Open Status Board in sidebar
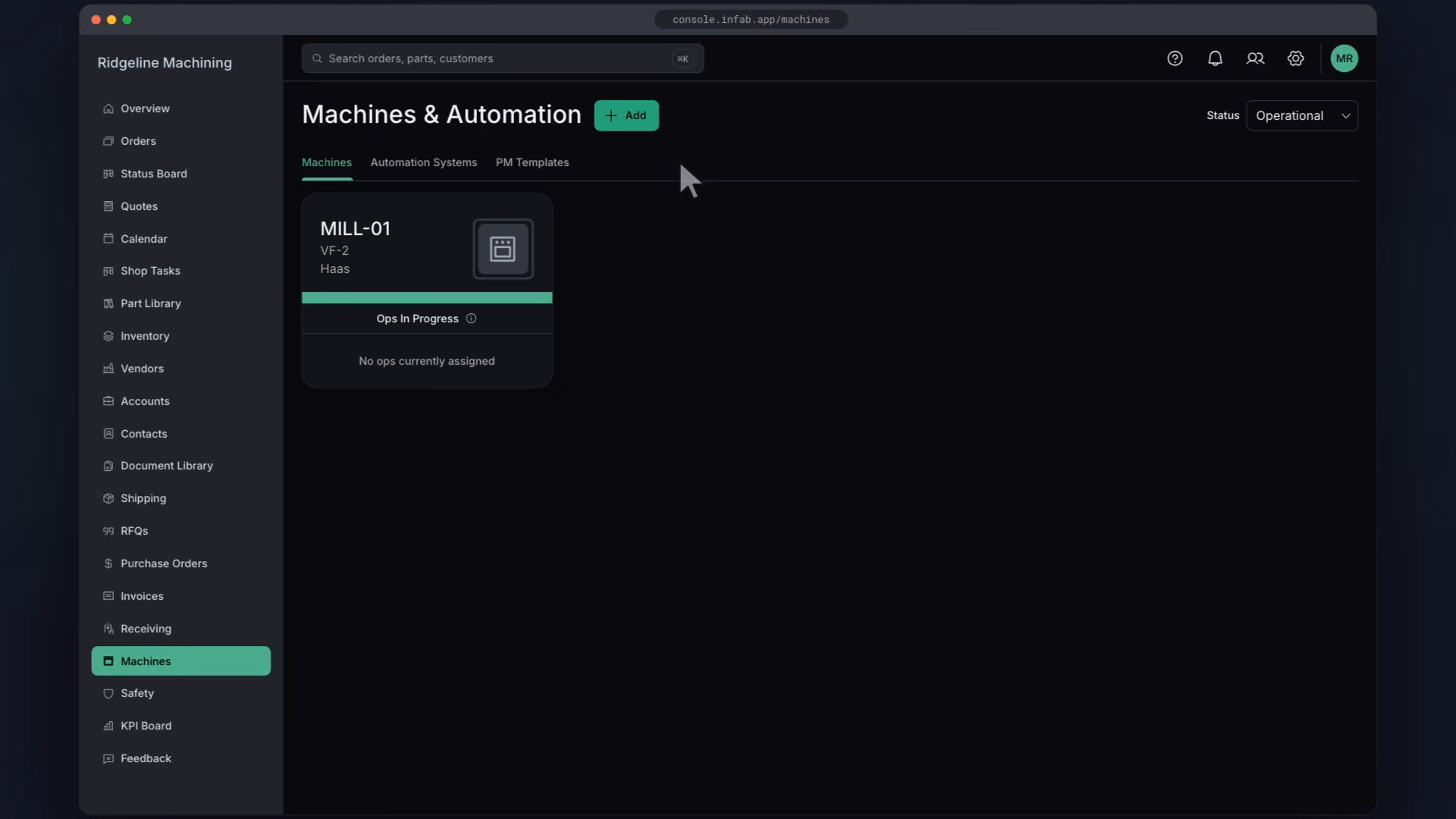This screenshot has width=1456, height=819. pos(180,174)
